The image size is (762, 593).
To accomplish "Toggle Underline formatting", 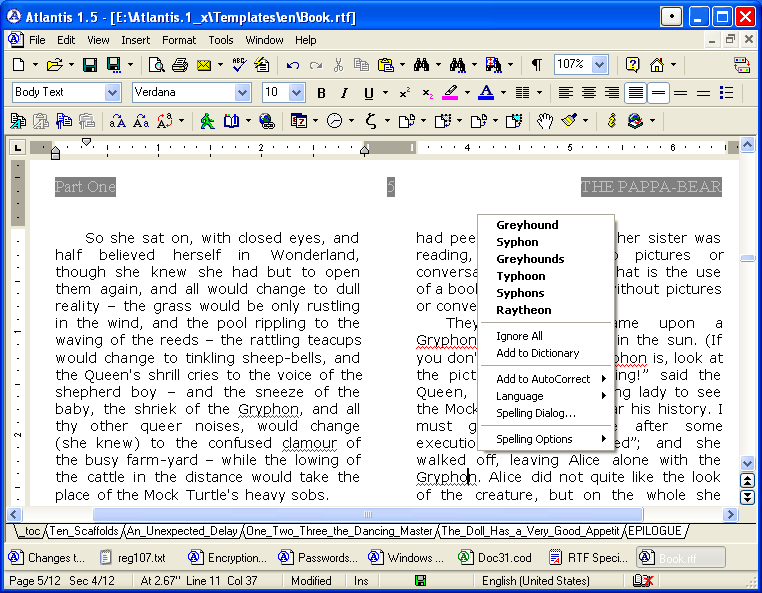I will pyautogui.click(x=368, y=93).
